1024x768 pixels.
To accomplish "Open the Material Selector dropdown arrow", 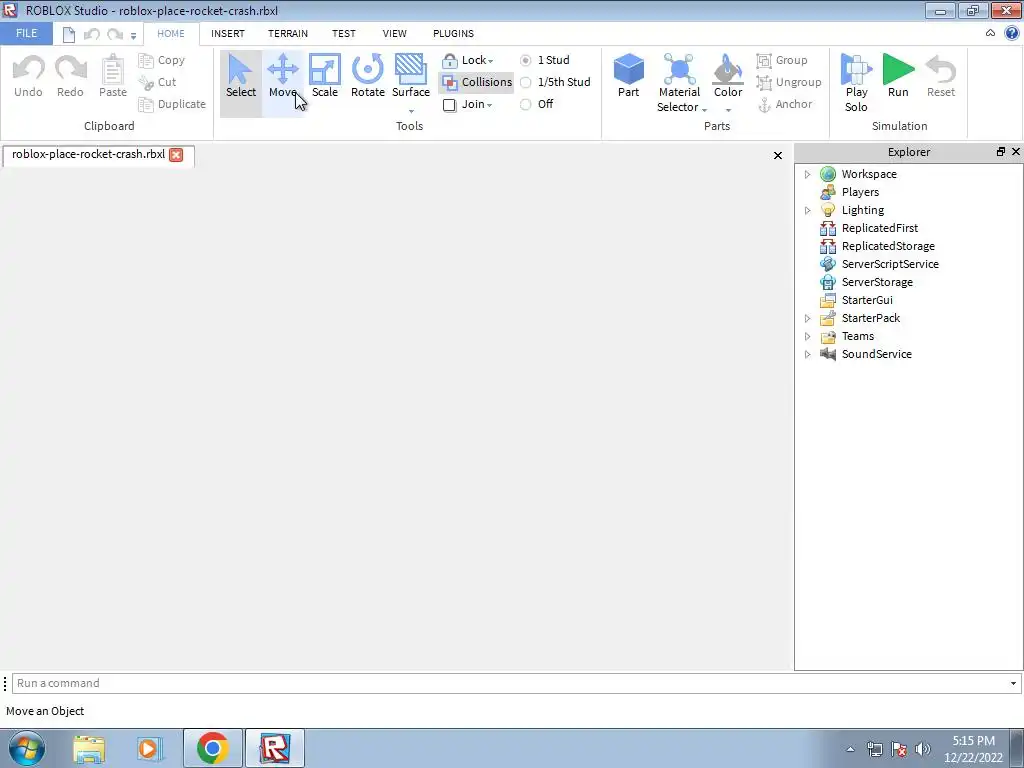I will (x=705, y=109).
